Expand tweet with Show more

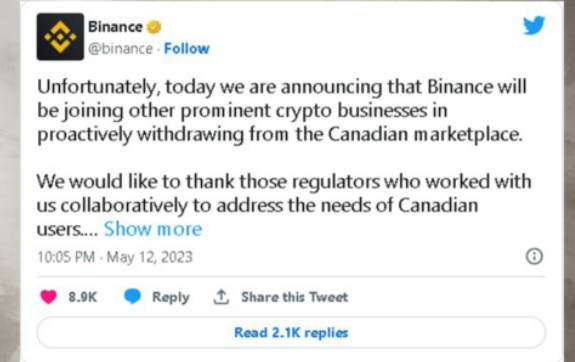(x=153, y=229)
